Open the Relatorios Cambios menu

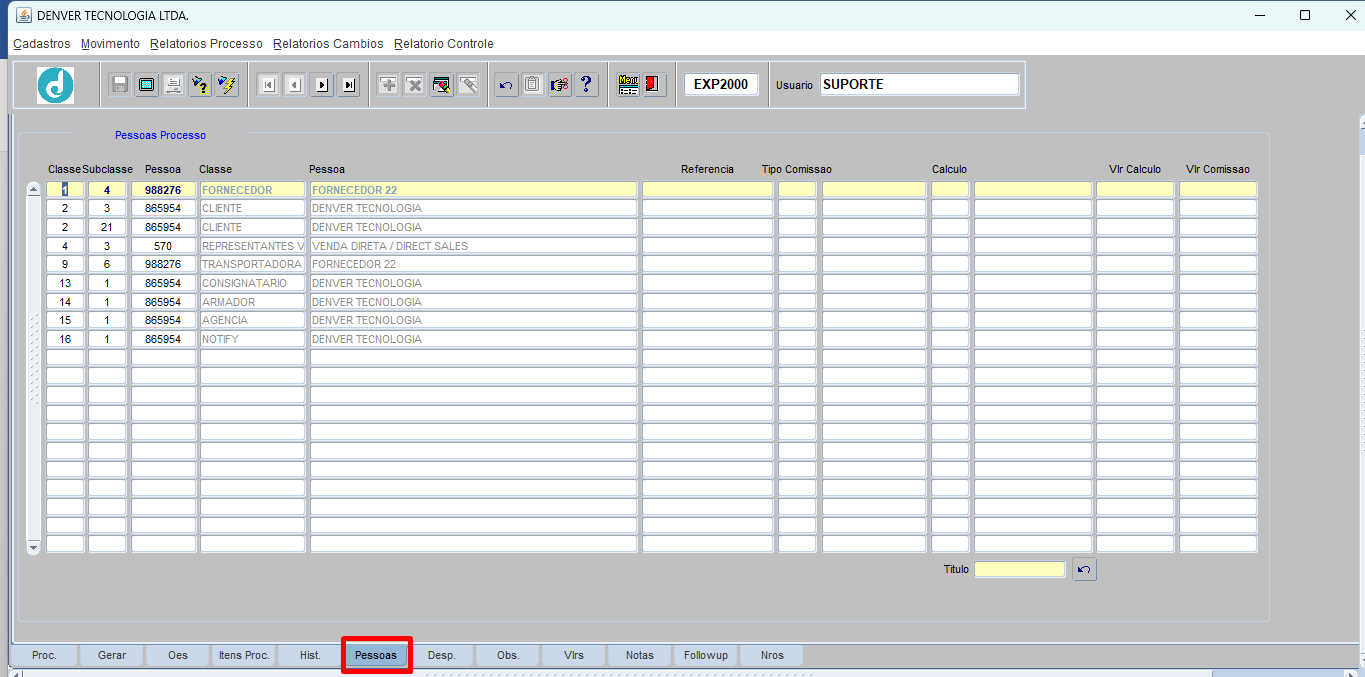tap(328, 44)
